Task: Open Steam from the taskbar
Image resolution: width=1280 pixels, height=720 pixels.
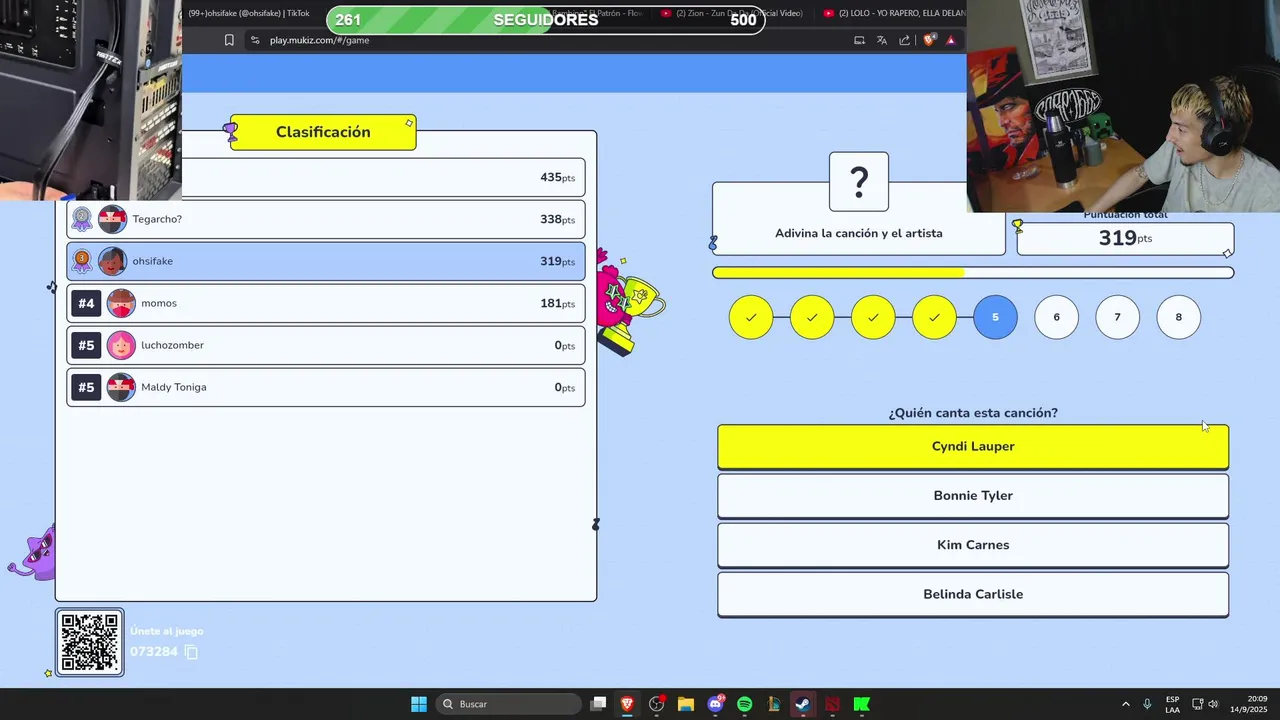Action: tap(803, 704)
